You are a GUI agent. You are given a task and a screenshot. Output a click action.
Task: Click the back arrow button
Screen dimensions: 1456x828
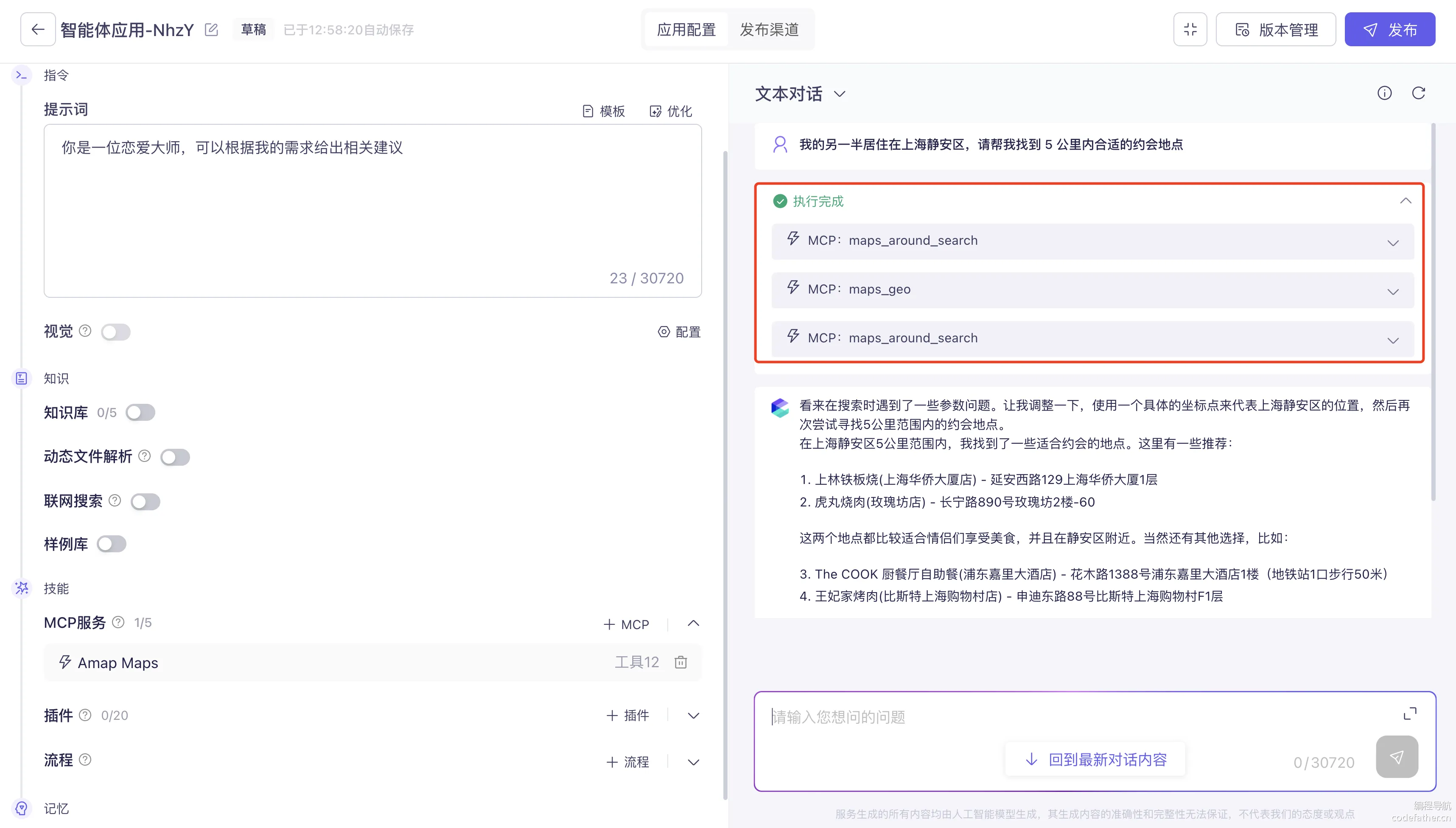pyautogui.click(x=37, y=30)
